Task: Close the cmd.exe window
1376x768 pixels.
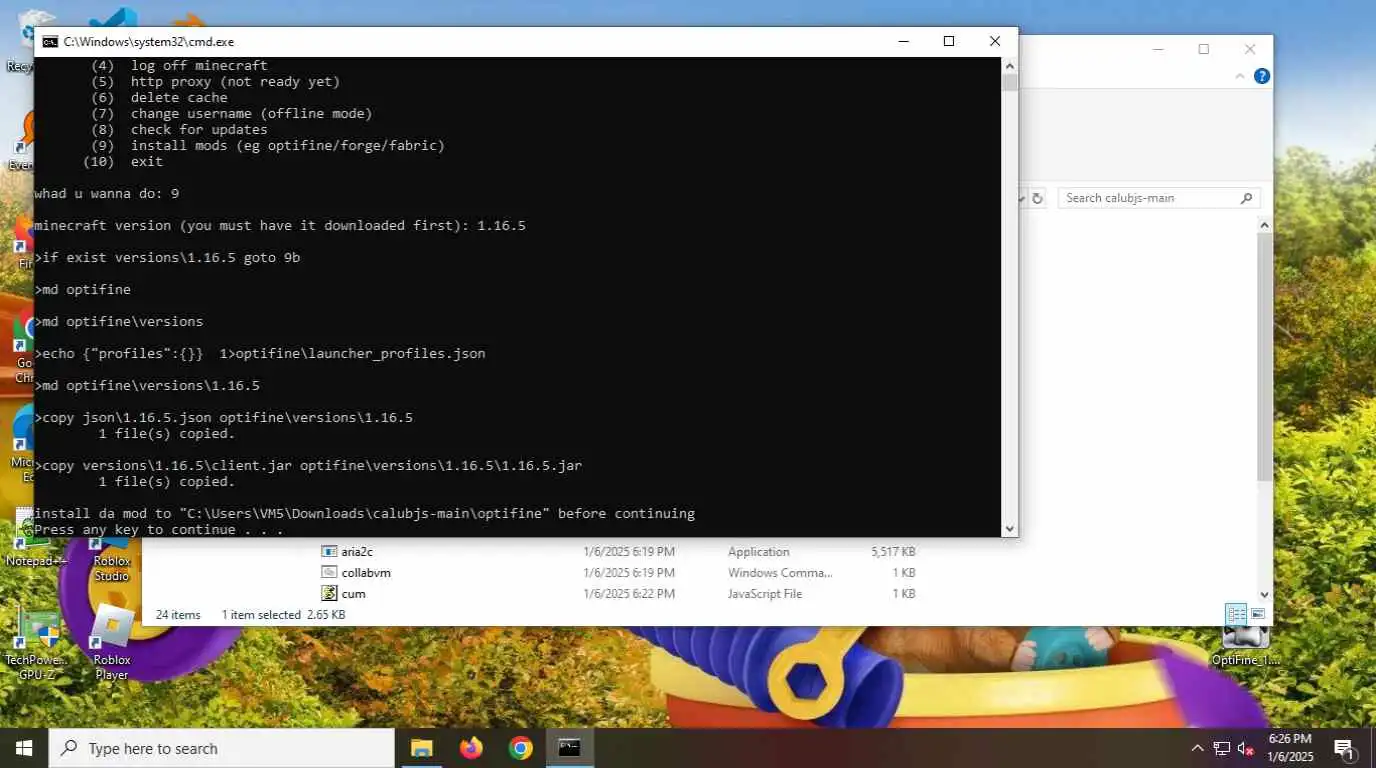Action: pyautogui.click(x=995, y=41)
